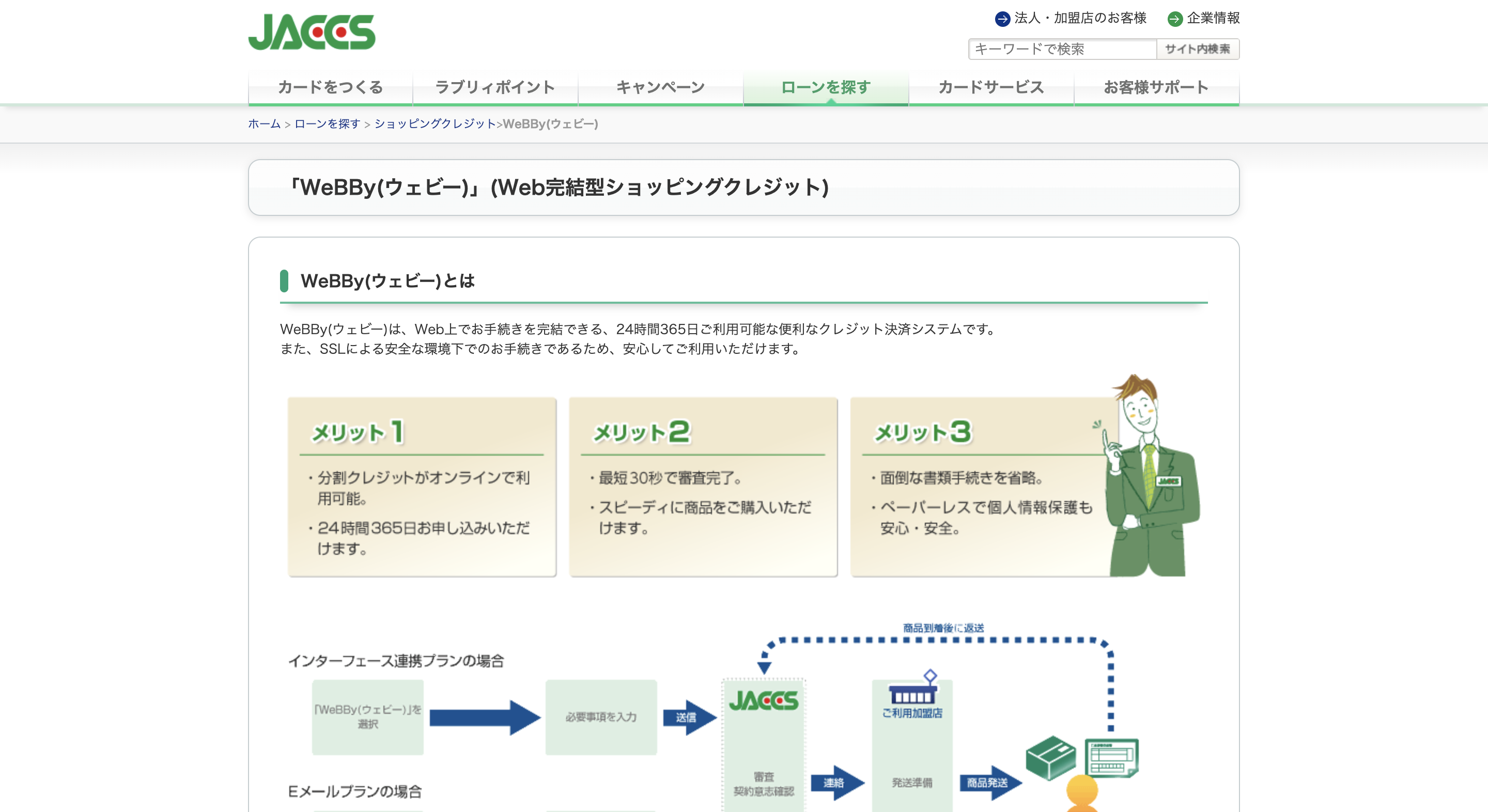The width and height of the screenshot is (1488, 812).
Task: Click the 必要事項を入力 flow box
Action: click(601, 717)
